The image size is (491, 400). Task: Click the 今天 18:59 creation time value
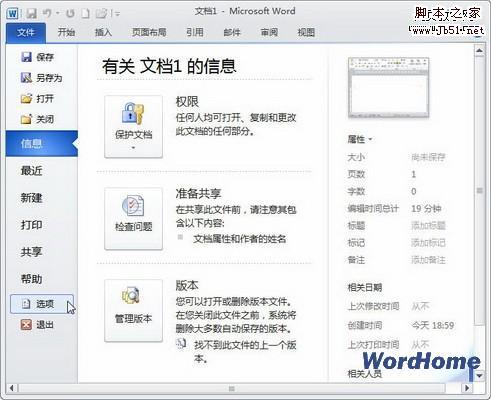[433, 325]
